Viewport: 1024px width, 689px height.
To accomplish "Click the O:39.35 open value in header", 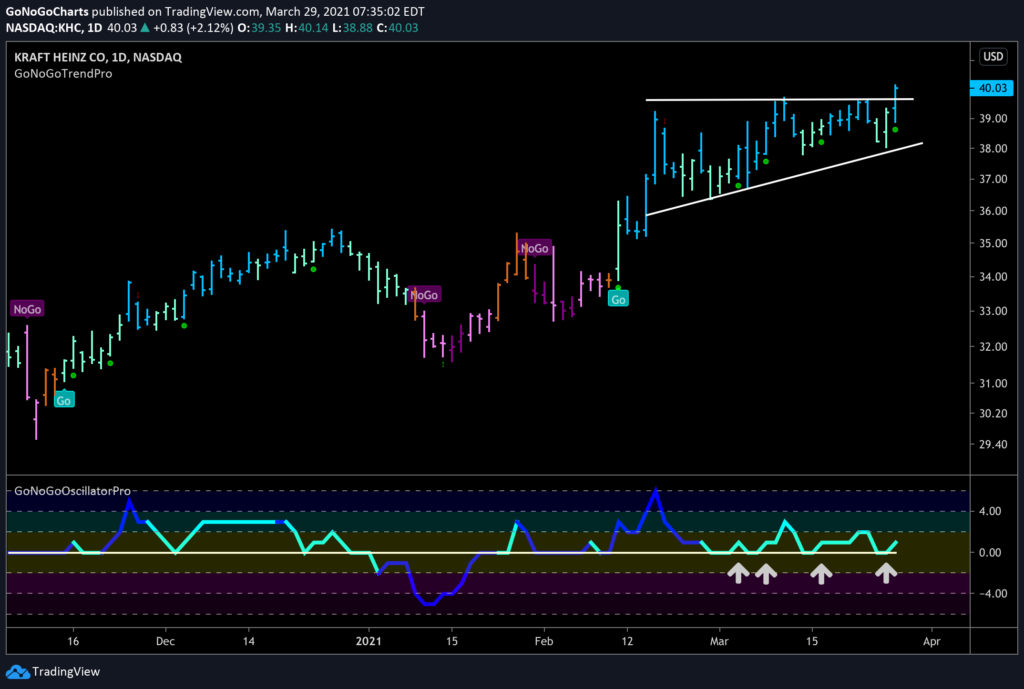I will (259, 28).
